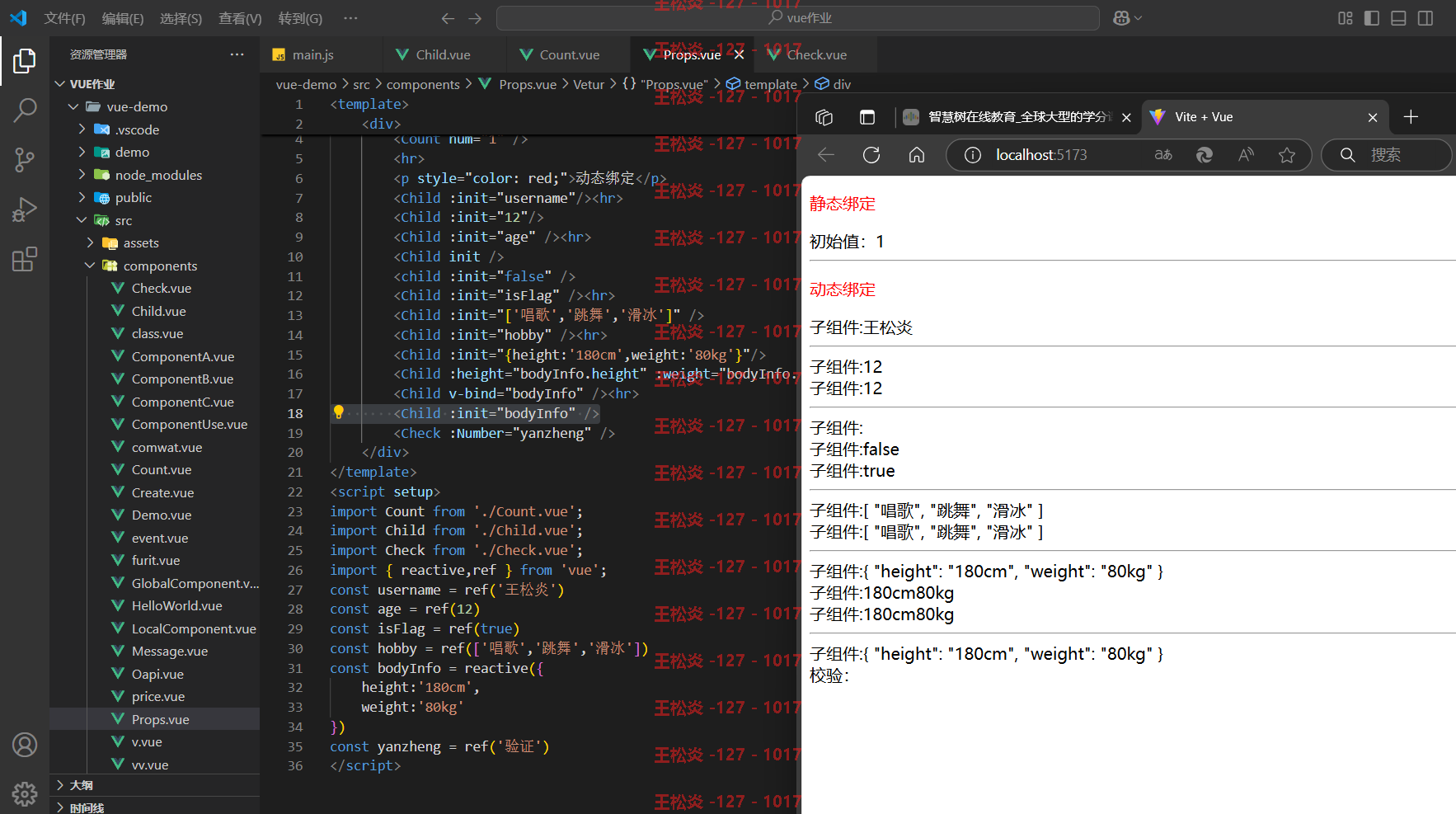
Task: Open the 选择(S) menu
Action: (x=181, y=18)
